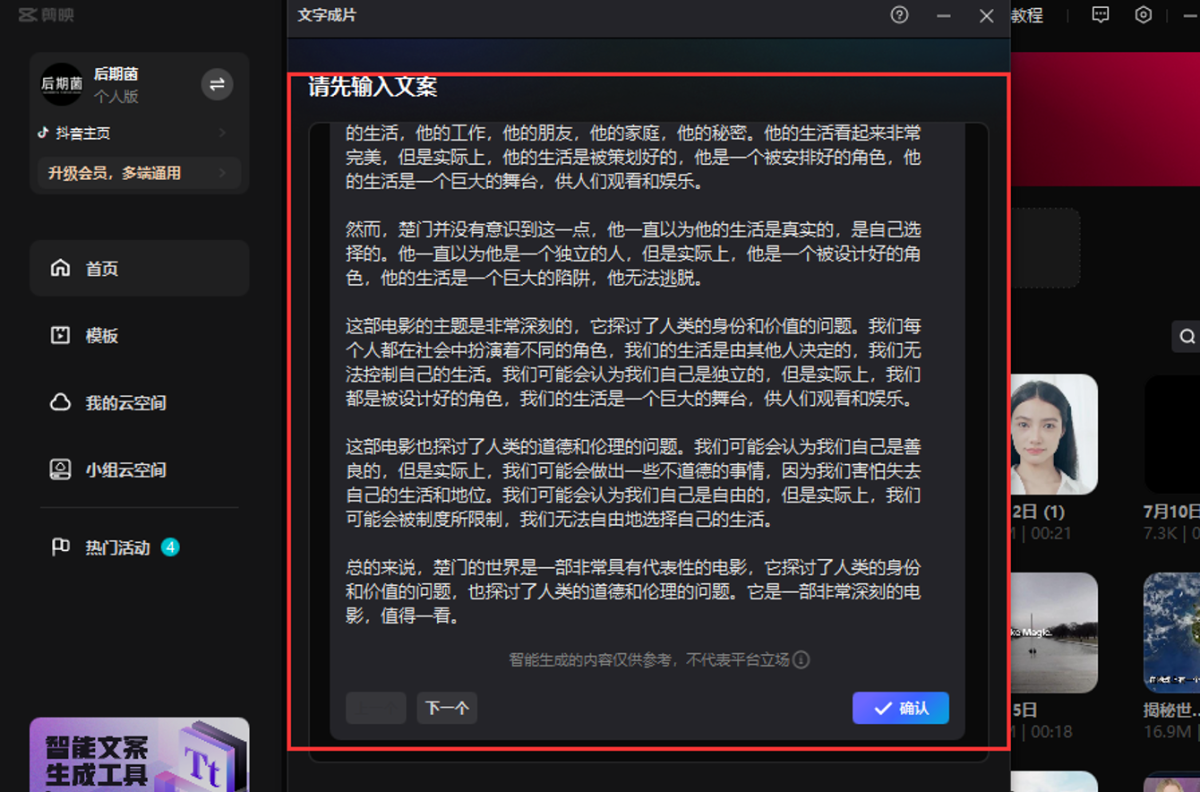The width and height of the screenshot is (1200, 792).
Task: Select the 模板 templates icon in the sidebar
Action: 63,335
